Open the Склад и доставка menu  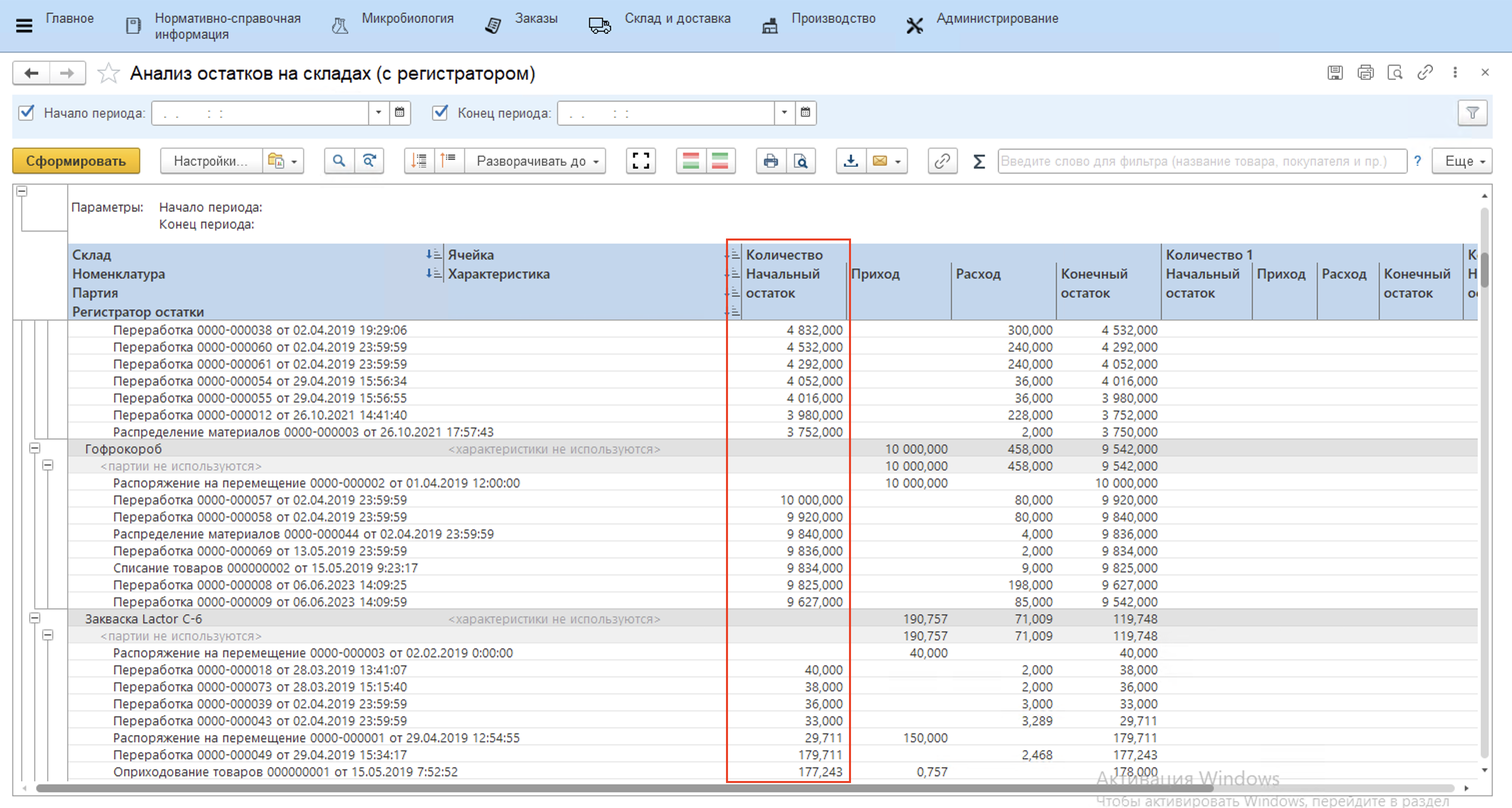(677, 19)
